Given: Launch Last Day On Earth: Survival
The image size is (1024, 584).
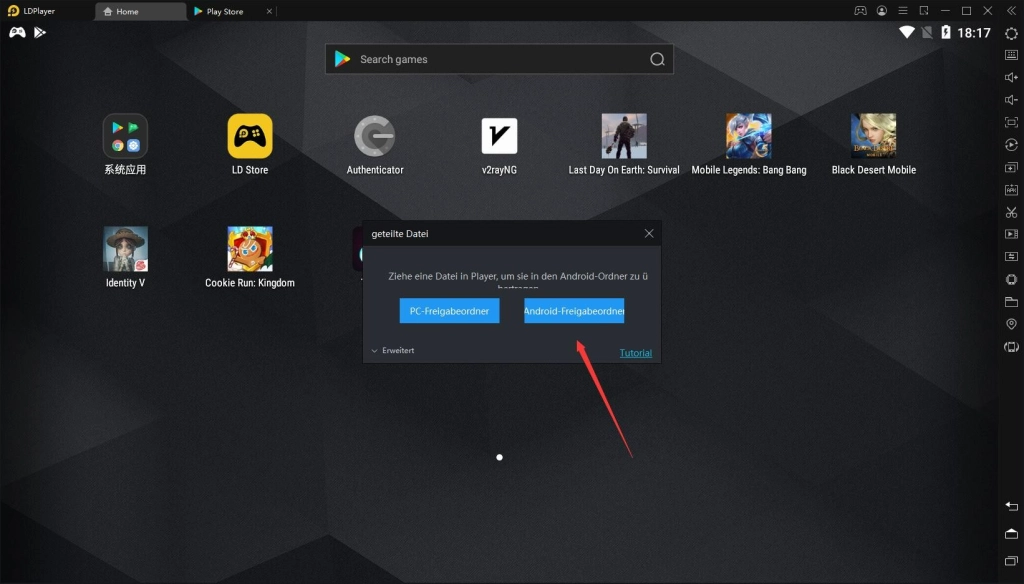Looking at the screenshot, I should coord(624,144).
